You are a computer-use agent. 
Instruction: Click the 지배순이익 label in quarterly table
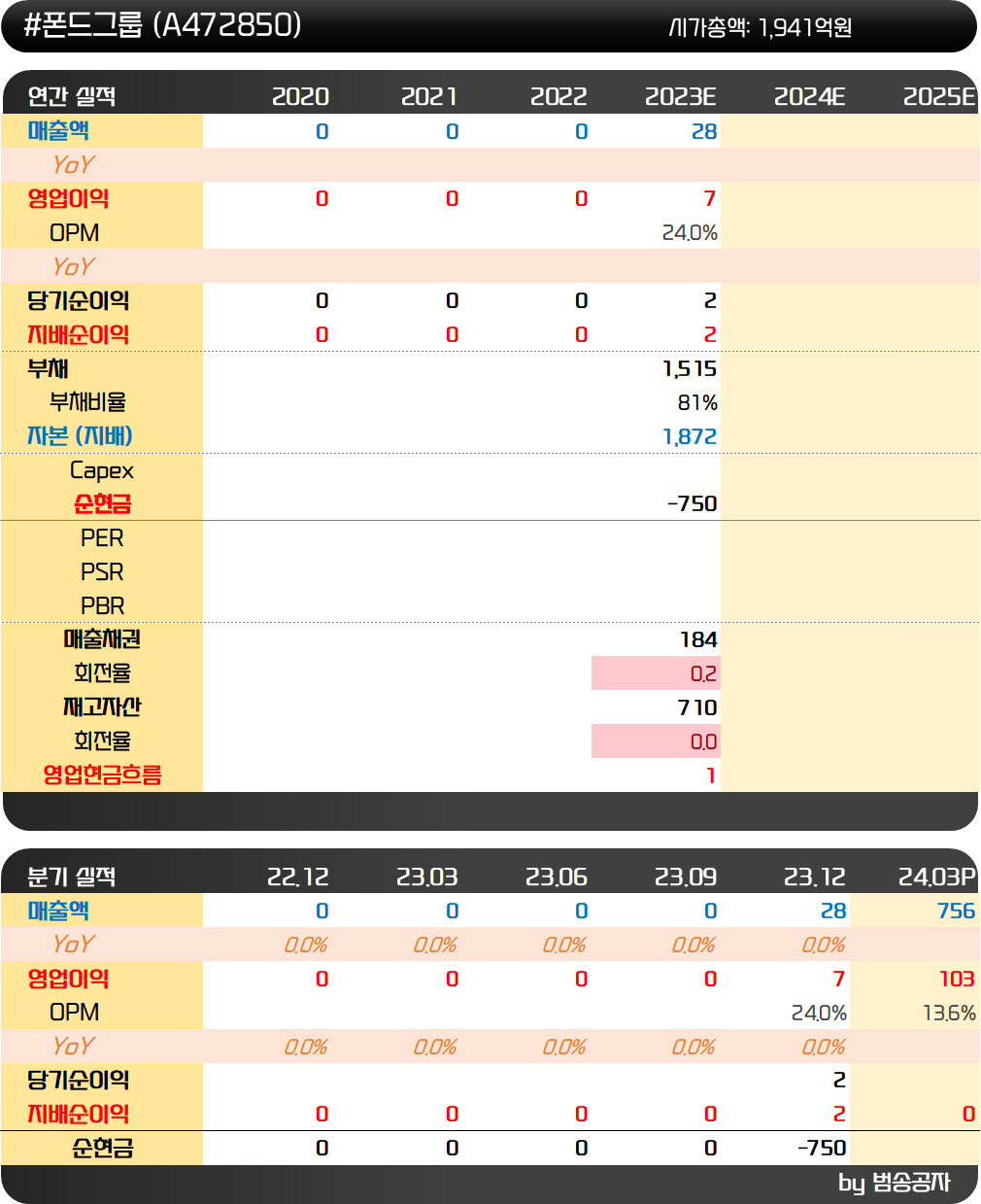(x=78, y=1114)
